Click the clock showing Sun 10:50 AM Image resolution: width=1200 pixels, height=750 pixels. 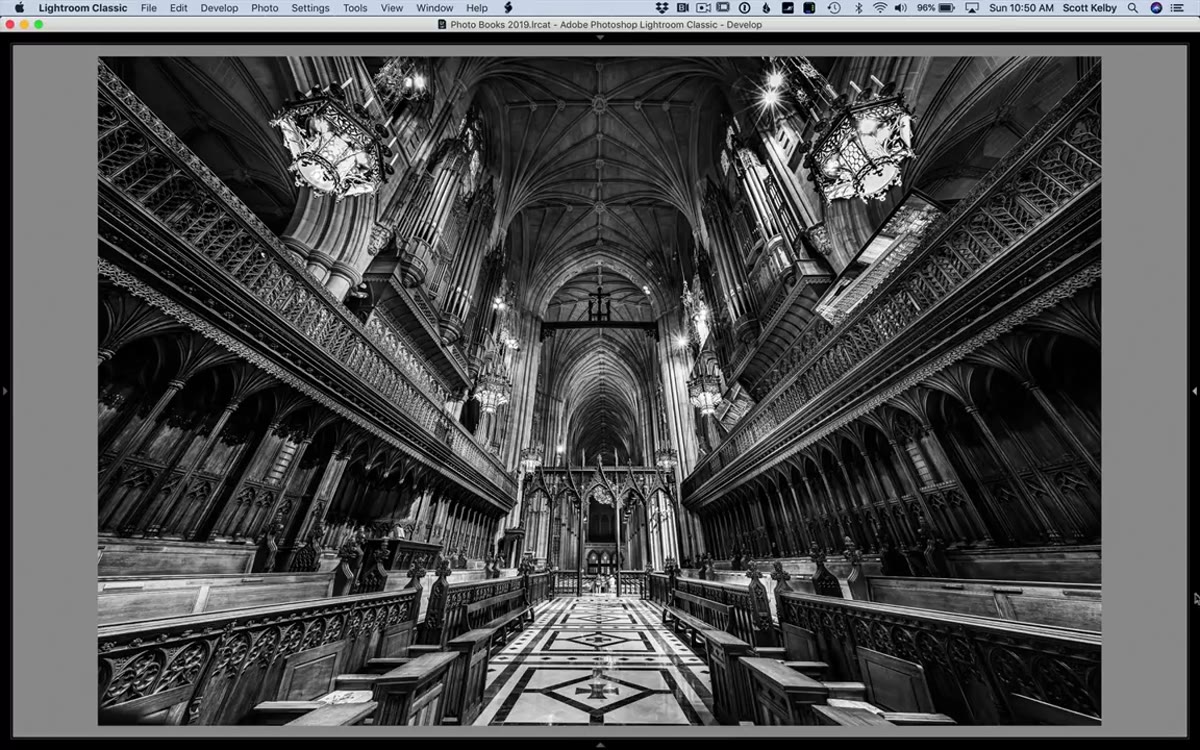[x=1021, y=8]
